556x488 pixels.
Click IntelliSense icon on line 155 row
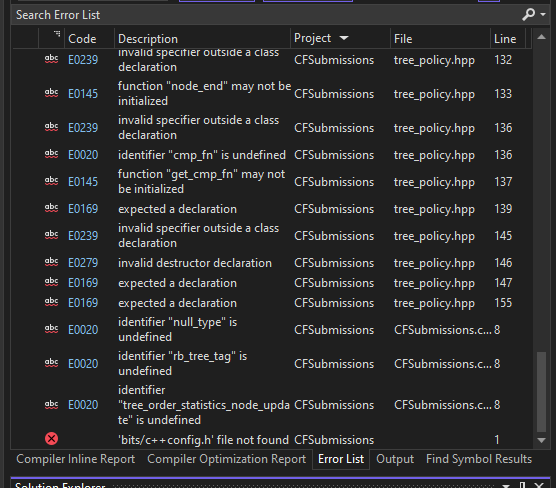pos(51,302)
